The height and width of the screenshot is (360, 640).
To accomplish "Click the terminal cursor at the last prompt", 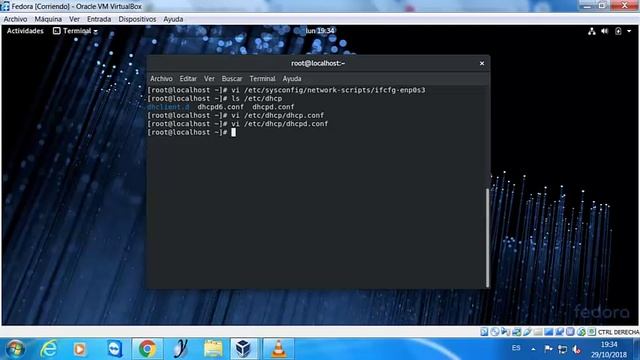I will (233, 132).
